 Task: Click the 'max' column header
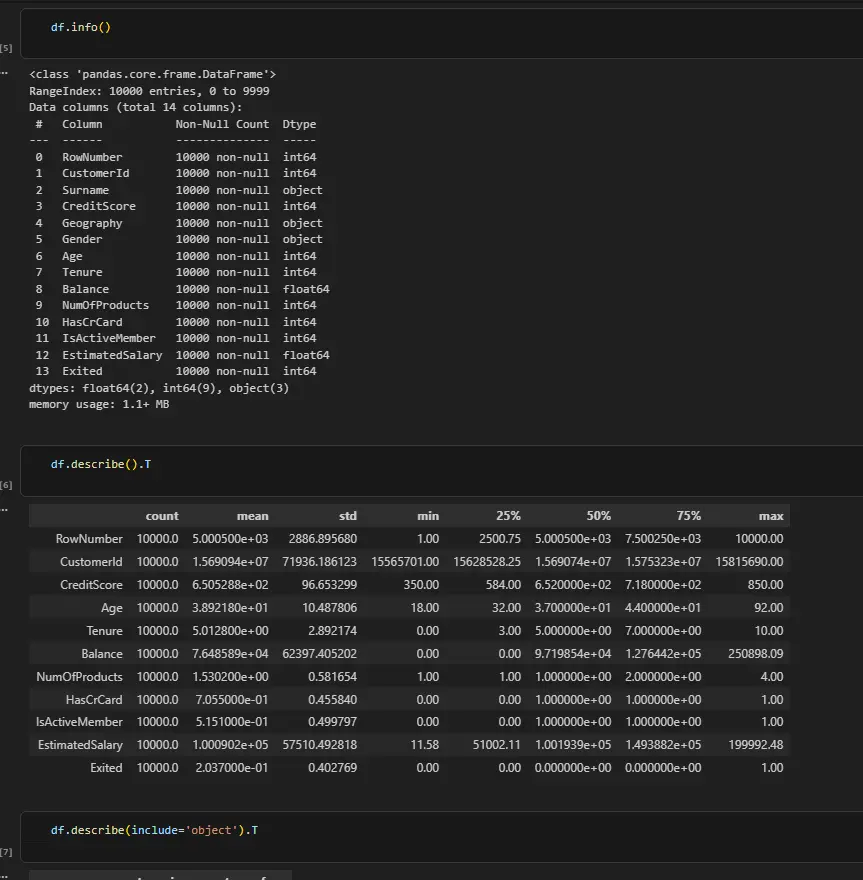coord(771,516)
